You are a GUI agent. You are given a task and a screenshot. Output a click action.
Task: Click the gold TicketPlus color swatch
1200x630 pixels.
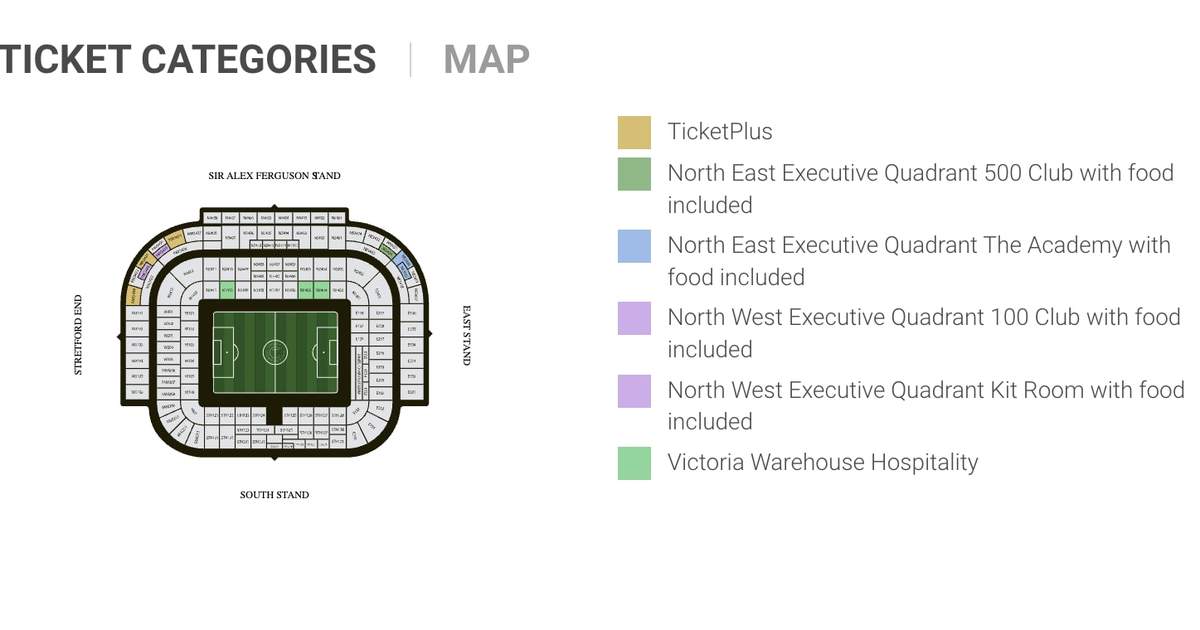[634, 132]
